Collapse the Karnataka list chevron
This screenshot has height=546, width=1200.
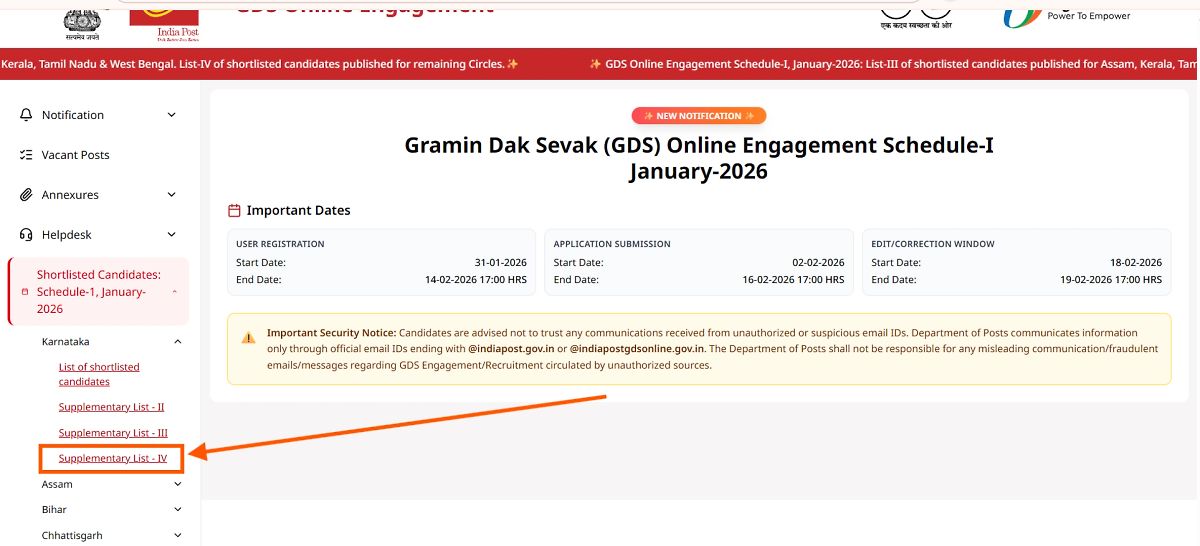[178, 342]
